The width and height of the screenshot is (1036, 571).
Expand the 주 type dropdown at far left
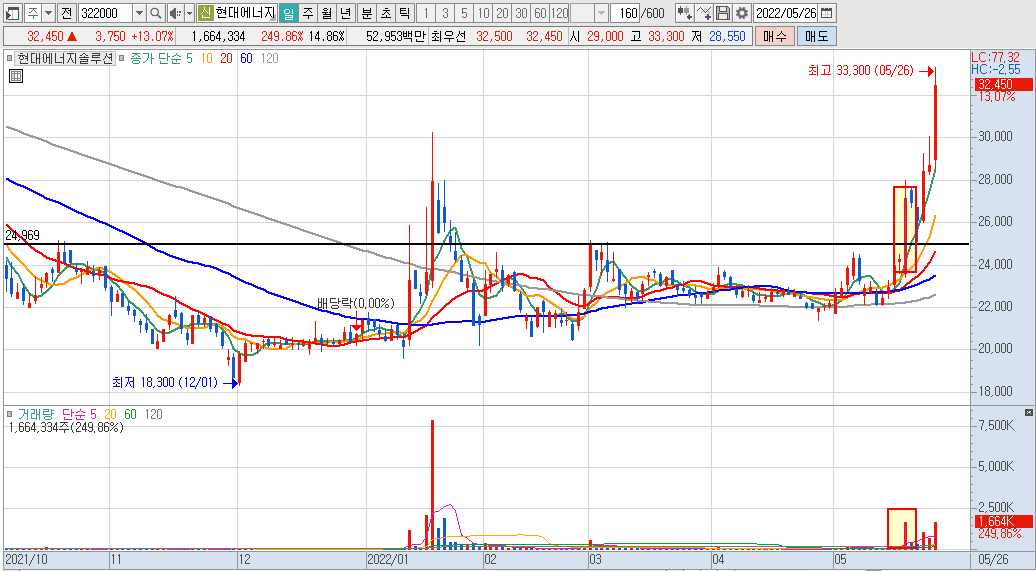[48, 13]
